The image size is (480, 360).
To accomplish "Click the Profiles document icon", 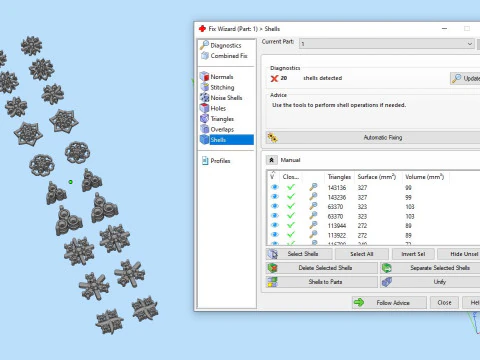I will pos(205,161).
